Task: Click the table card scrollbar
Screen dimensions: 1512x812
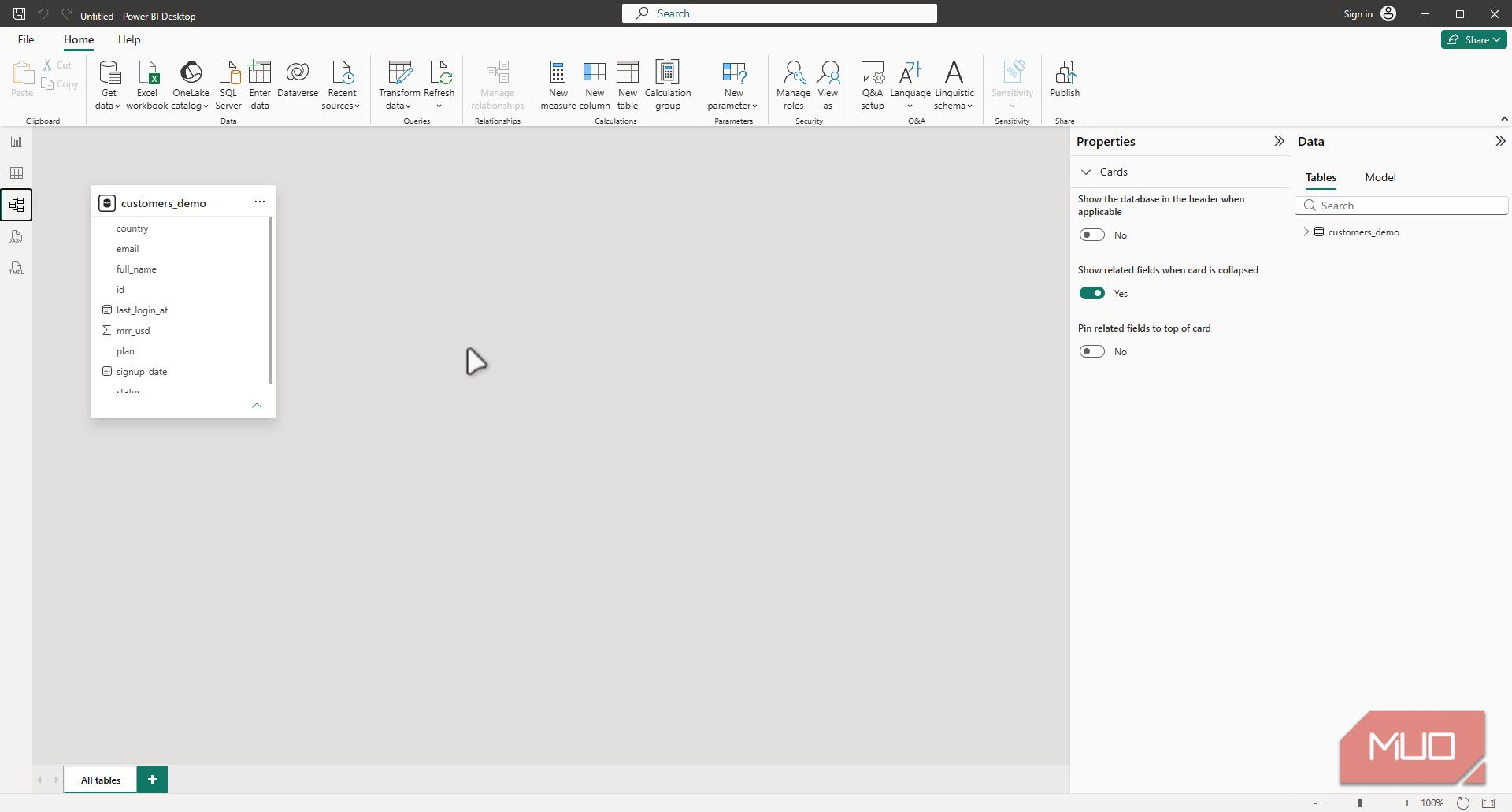Action: (x=271, y=301)
